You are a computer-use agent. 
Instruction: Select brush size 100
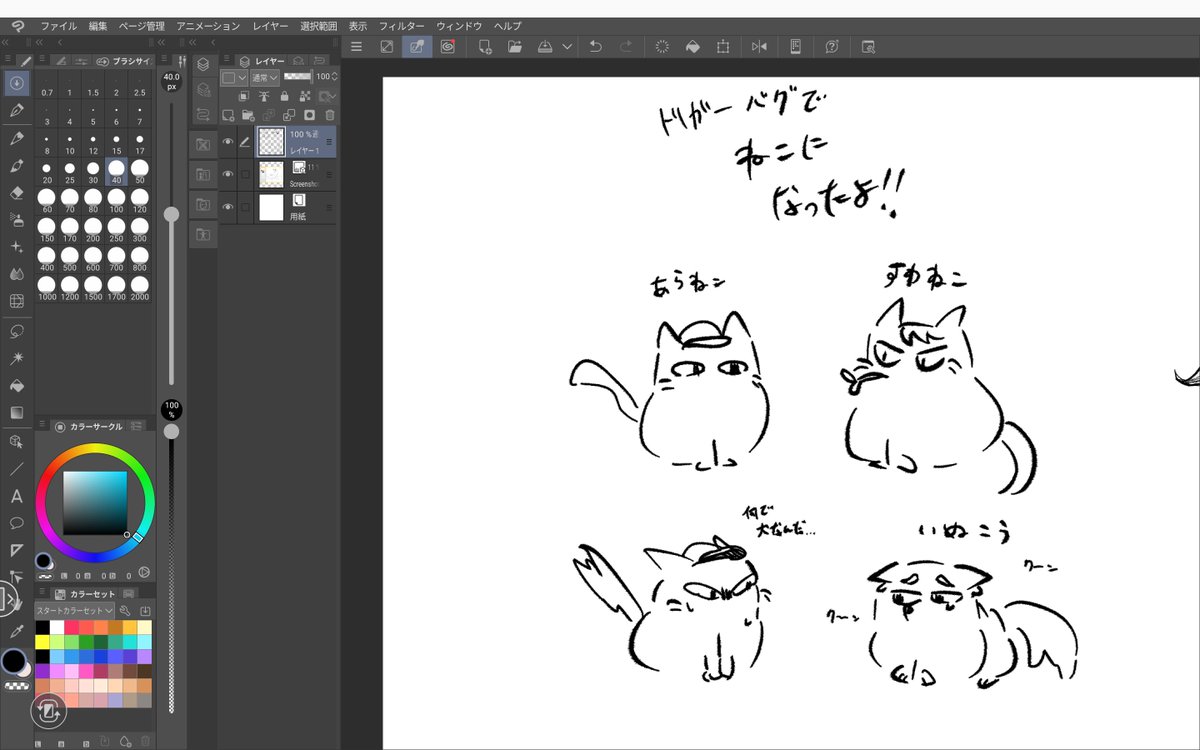click(x=116, y=201)
